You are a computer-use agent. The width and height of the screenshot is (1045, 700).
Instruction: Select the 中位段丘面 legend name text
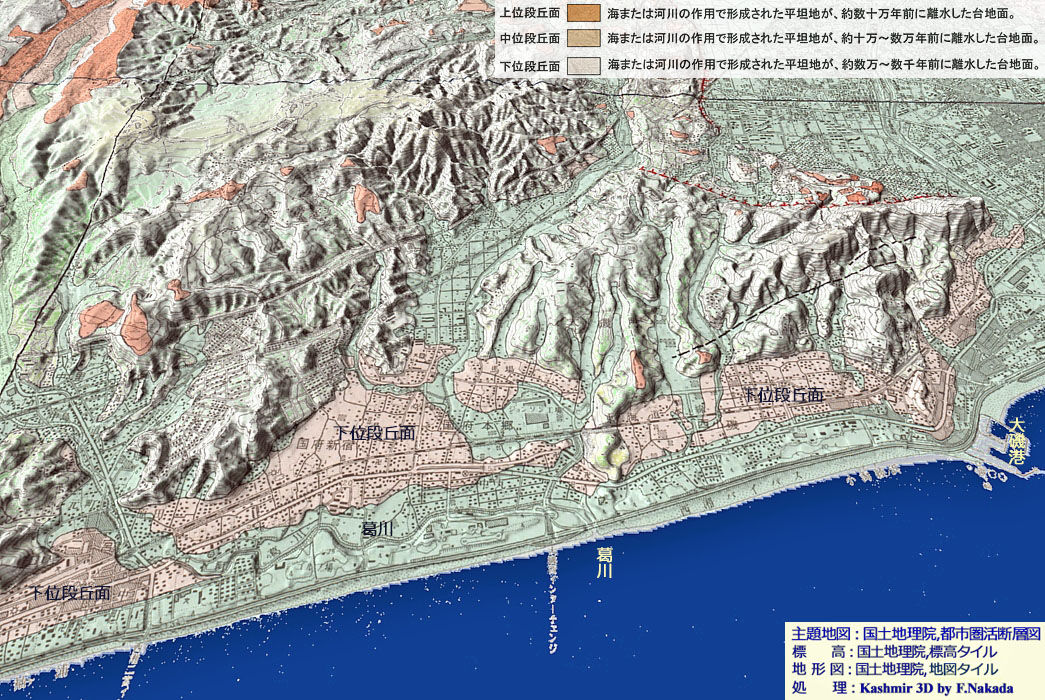[x=529, y=40]
